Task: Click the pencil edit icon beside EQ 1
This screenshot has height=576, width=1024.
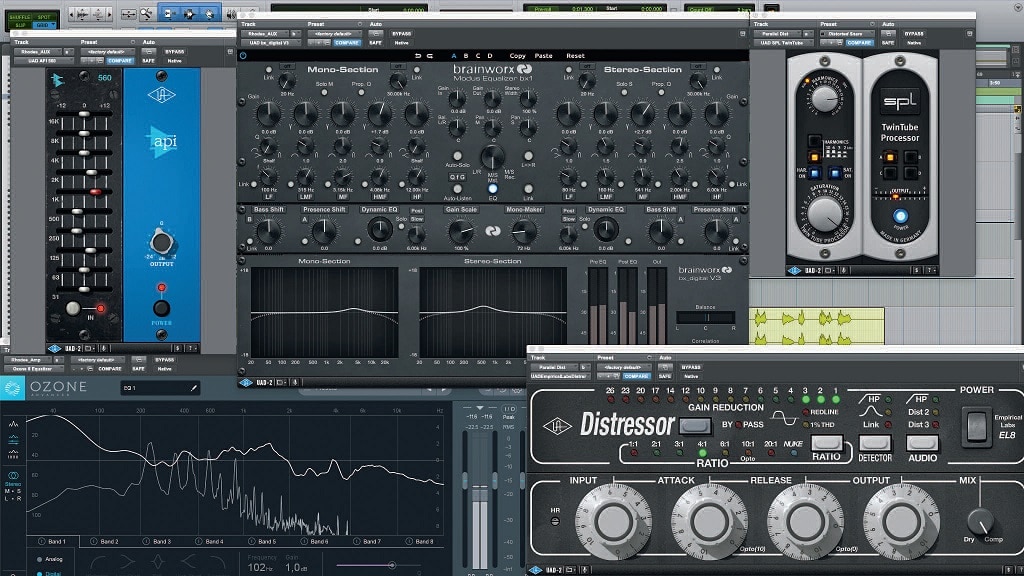Action: pyautogui.click(x=193, y=388)
